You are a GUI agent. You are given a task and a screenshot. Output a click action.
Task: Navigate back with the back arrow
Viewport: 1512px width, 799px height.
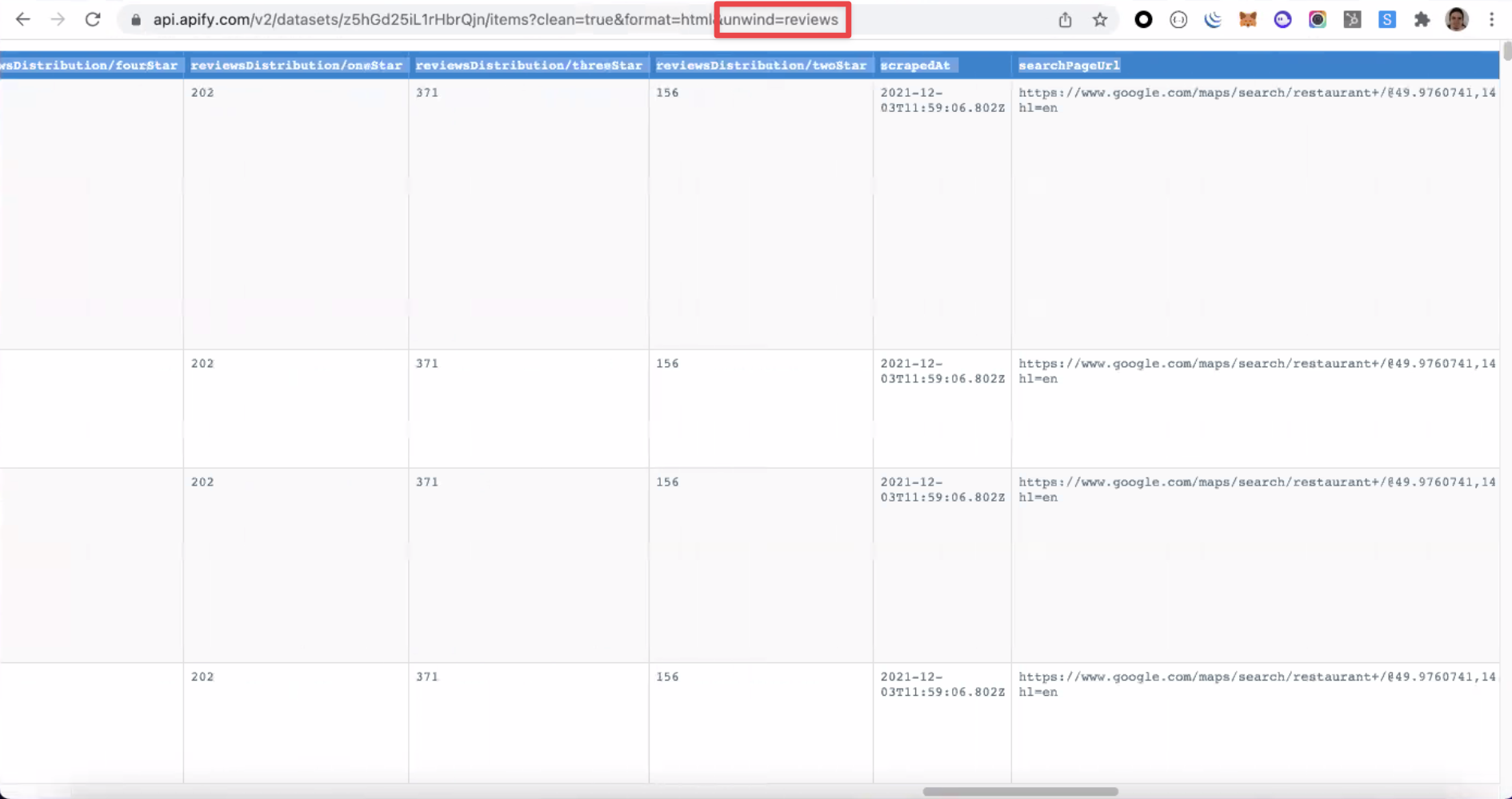(x=22, y=19)
